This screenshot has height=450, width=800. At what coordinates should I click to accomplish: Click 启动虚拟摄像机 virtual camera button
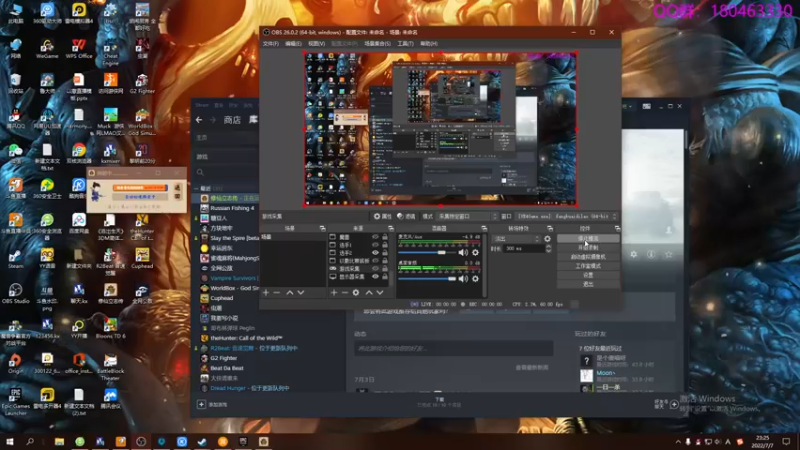pyautogui.click(x=588, y=257)
